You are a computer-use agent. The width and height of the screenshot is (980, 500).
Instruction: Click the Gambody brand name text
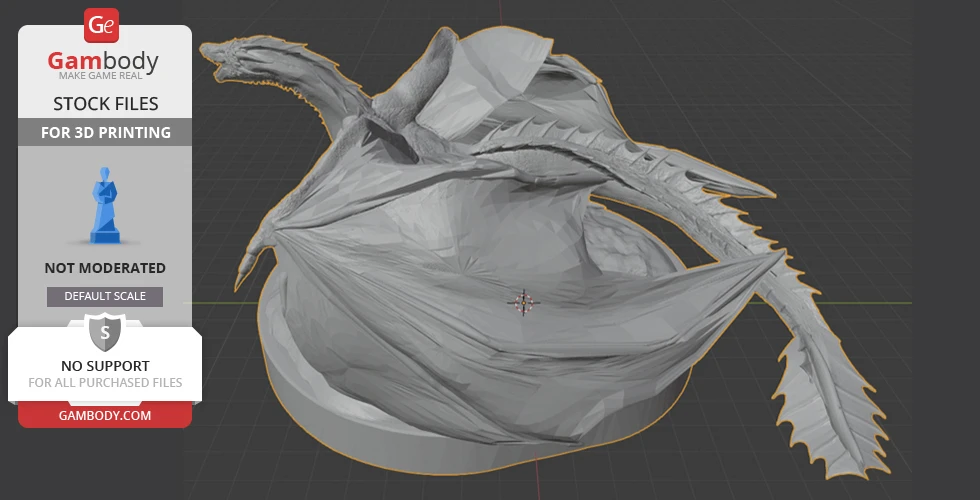click(x=104, y=62)
